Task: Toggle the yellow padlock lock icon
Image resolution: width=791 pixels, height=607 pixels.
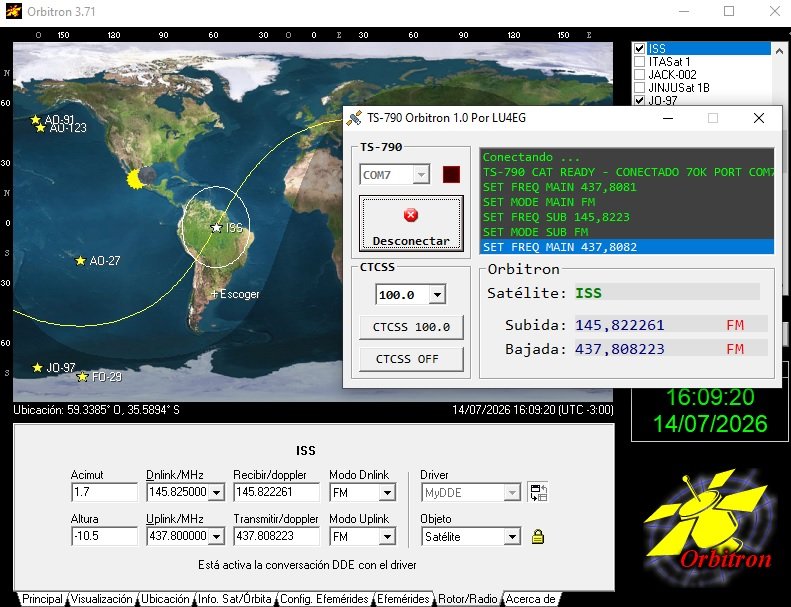Action: pos(538,536)
